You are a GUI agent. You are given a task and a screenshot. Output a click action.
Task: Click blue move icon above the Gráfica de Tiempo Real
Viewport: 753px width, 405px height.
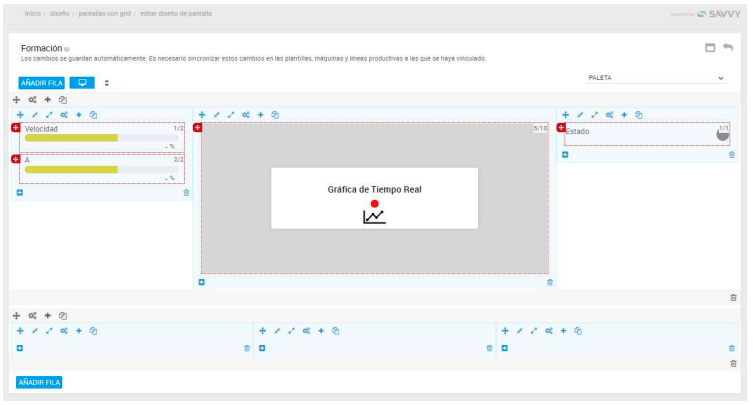[202, 115]
